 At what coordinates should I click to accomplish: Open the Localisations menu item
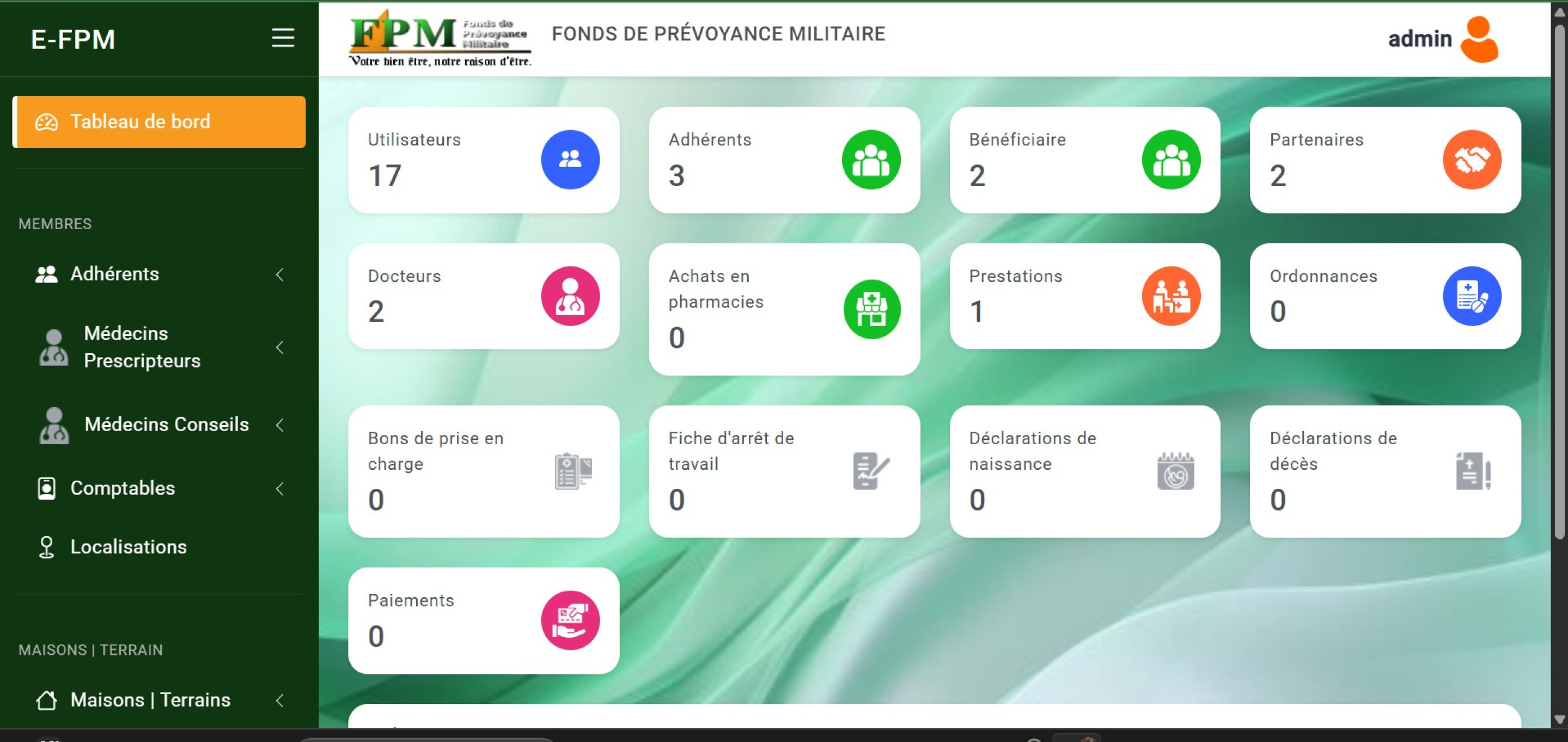coord(128,547)
